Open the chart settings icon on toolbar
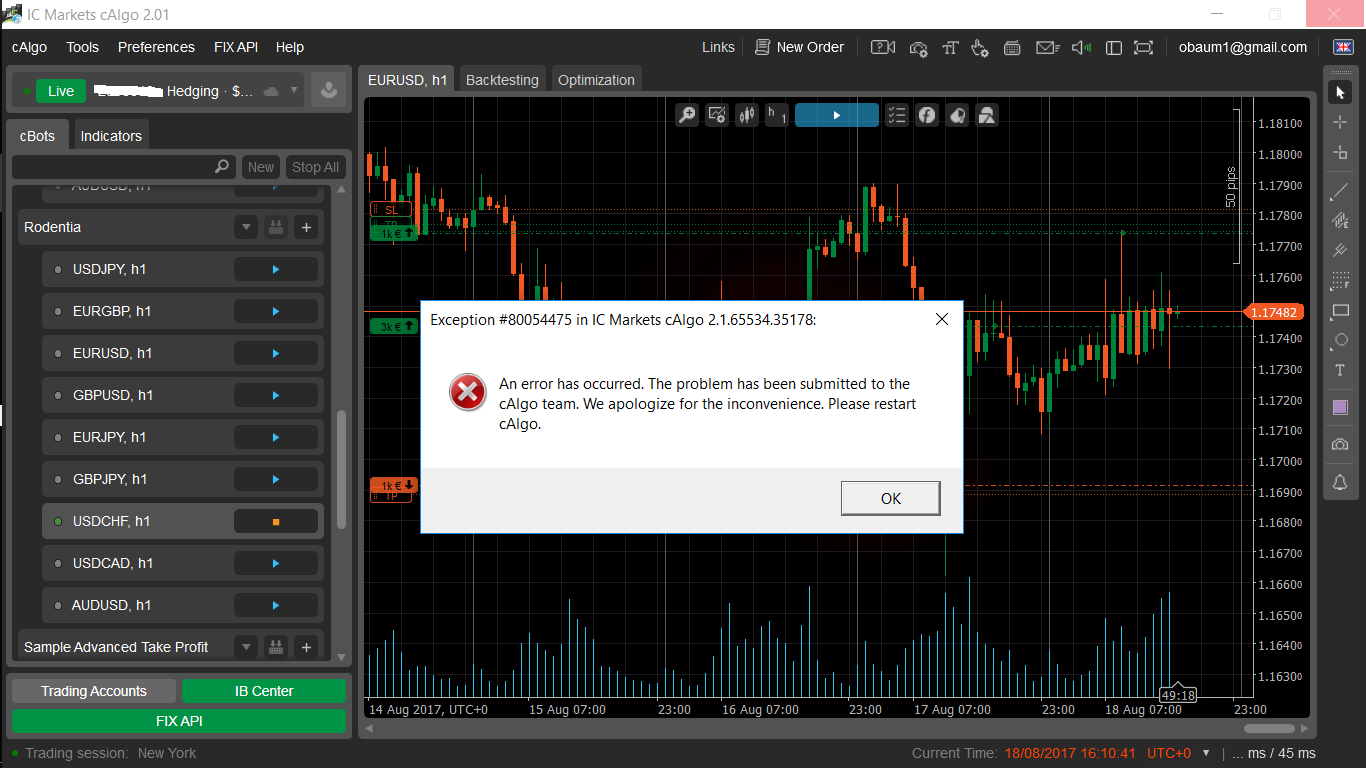 tap(716, 115)
